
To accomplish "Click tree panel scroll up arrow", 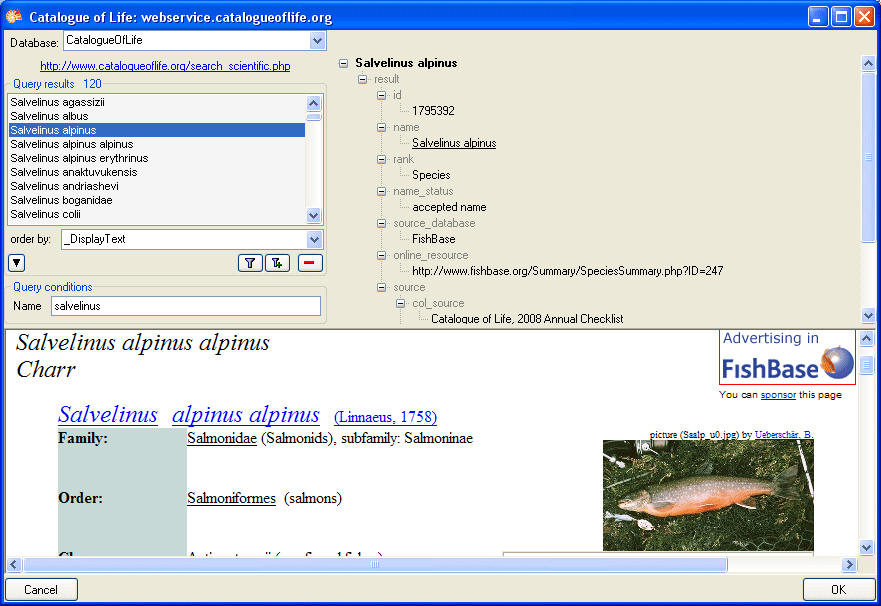I will (868, 63).
